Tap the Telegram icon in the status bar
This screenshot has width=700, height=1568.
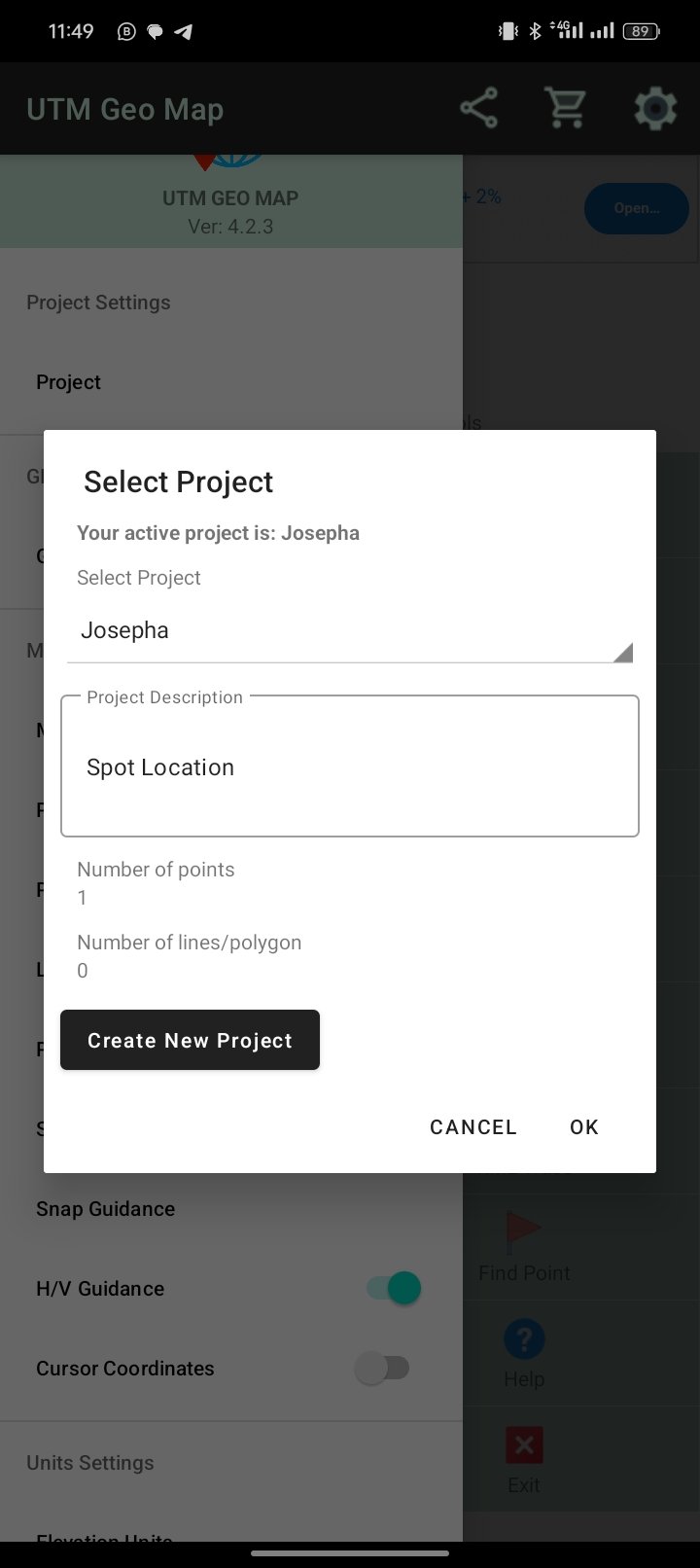(x=183, y=31)
